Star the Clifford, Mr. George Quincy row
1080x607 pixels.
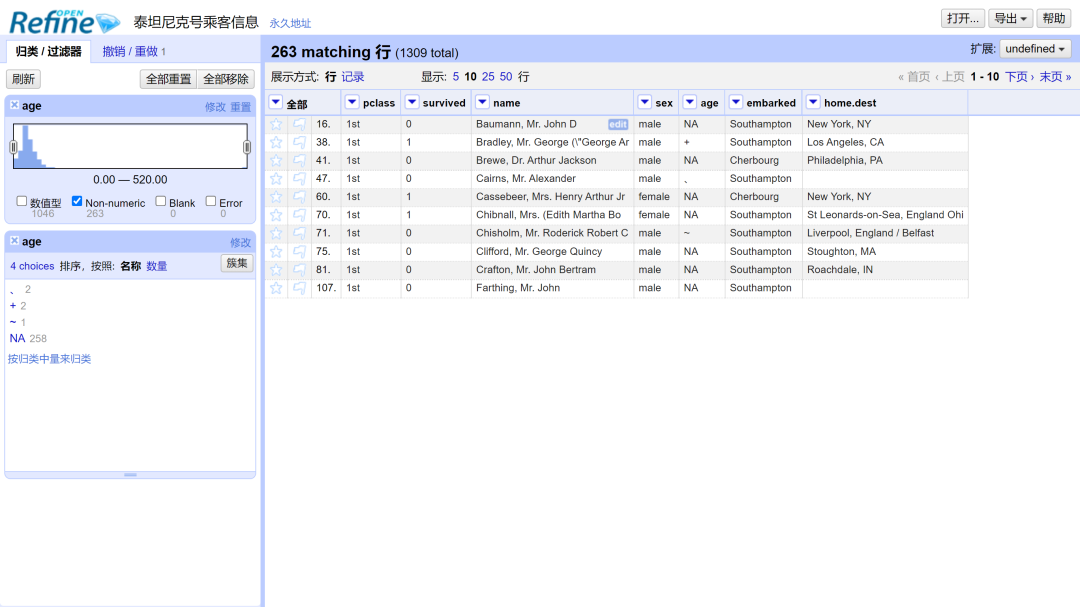click(x=276, y=251)
